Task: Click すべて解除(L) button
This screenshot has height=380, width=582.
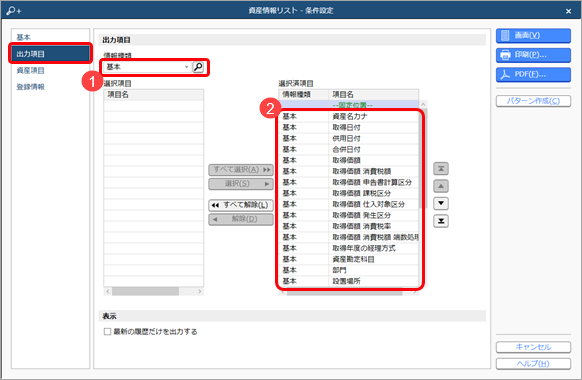Action: click(x=241, y=205)
